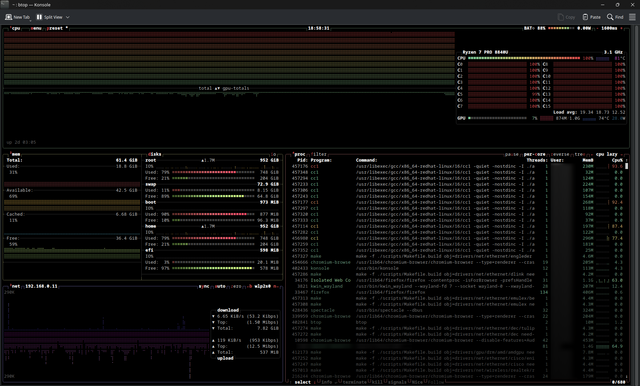Toggle reverse sort order
640x386 pixels.
click(x=560, y=154)
